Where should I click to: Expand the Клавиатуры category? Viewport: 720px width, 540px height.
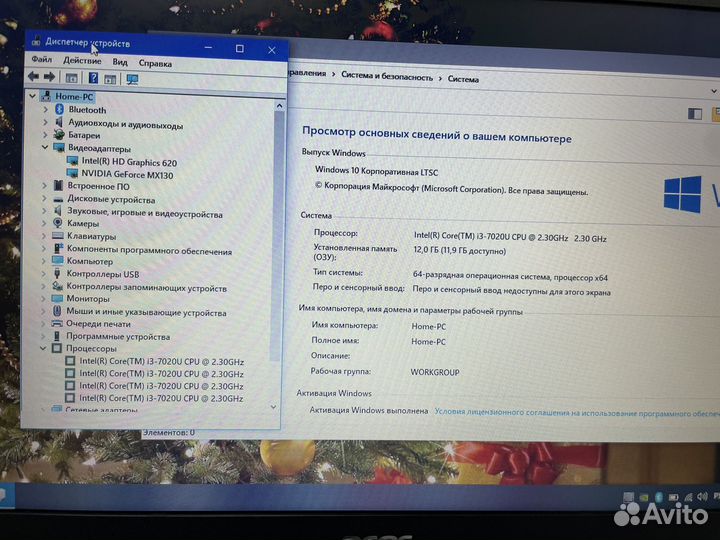tap(44, 236)
